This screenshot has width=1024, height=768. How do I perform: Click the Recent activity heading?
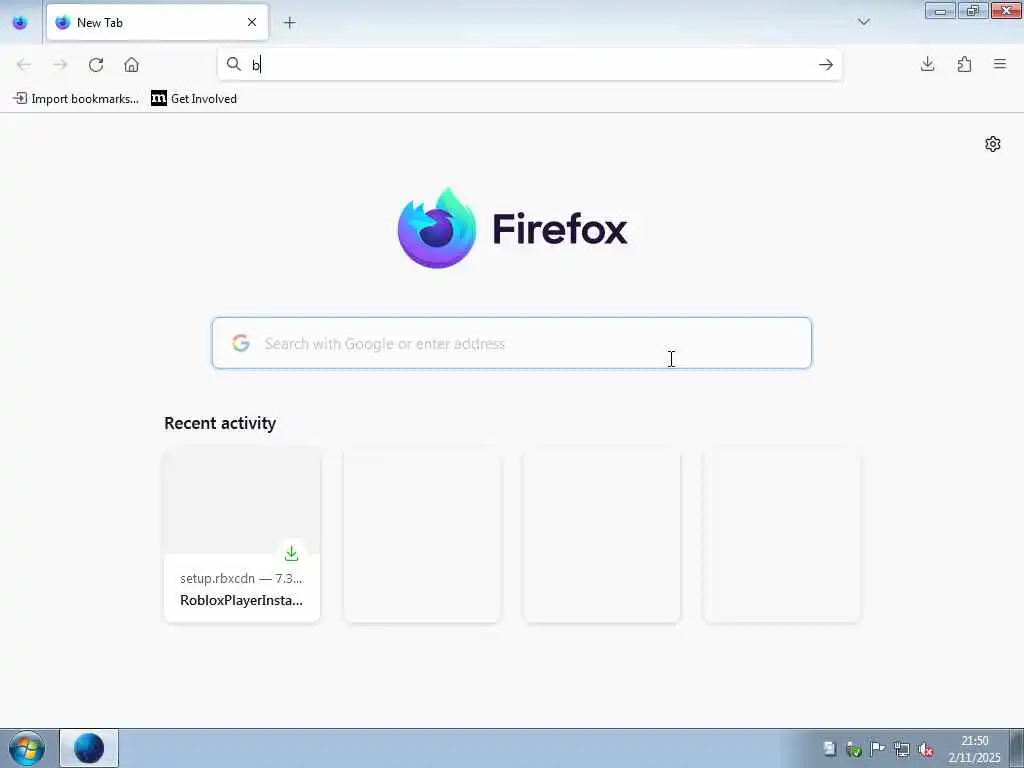pos(220,423)
